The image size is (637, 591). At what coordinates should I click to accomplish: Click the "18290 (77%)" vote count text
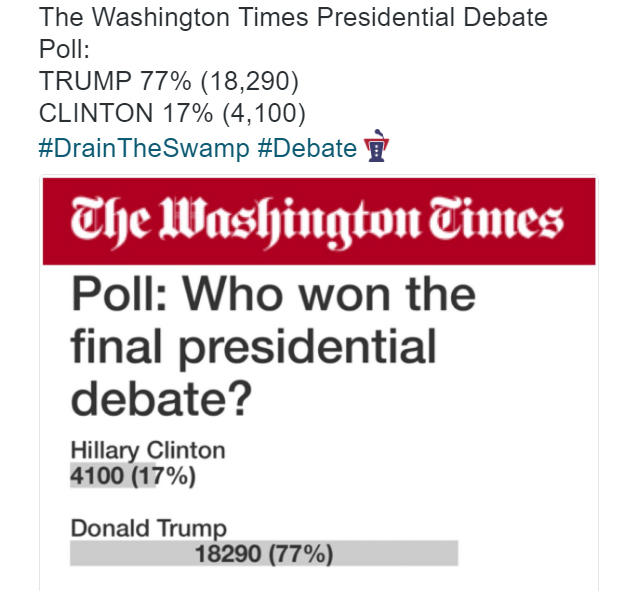(263, 553)
